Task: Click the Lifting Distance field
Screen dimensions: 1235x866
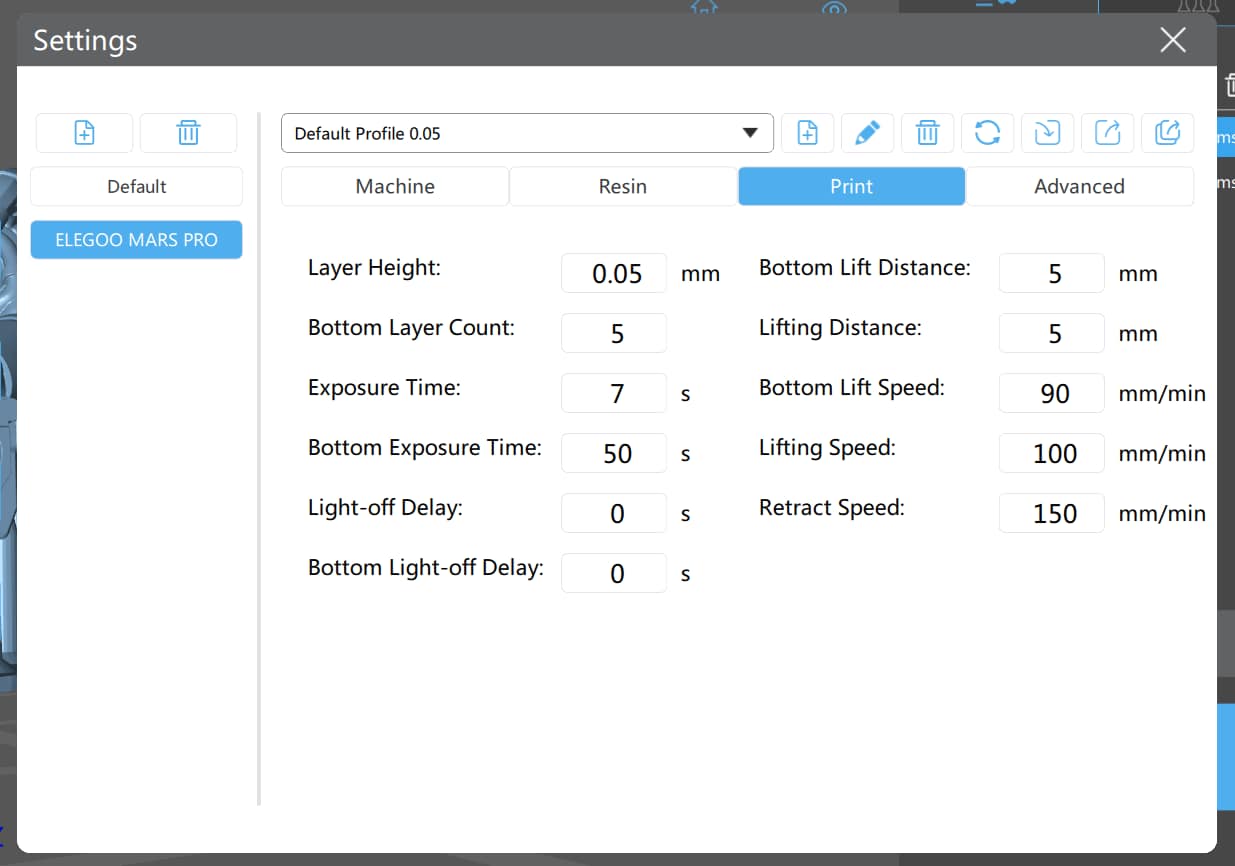Action: [x=1052, y=333]
